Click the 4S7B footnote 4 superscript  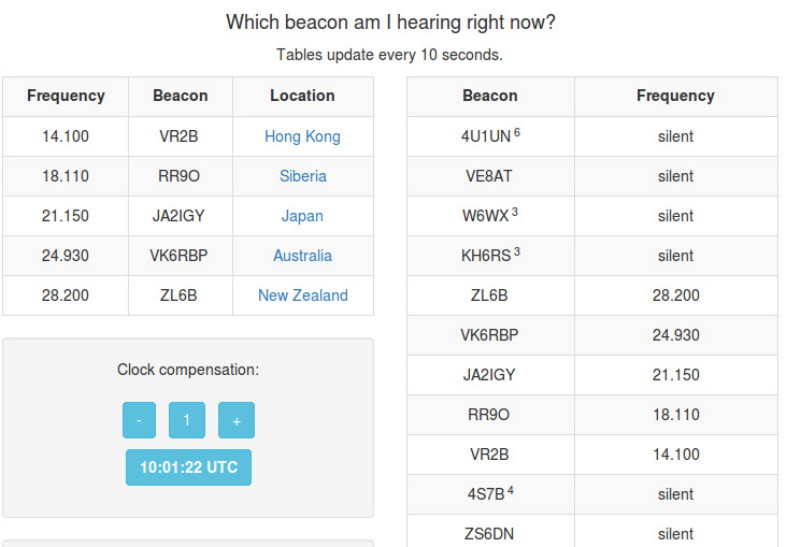coord(510,490)
